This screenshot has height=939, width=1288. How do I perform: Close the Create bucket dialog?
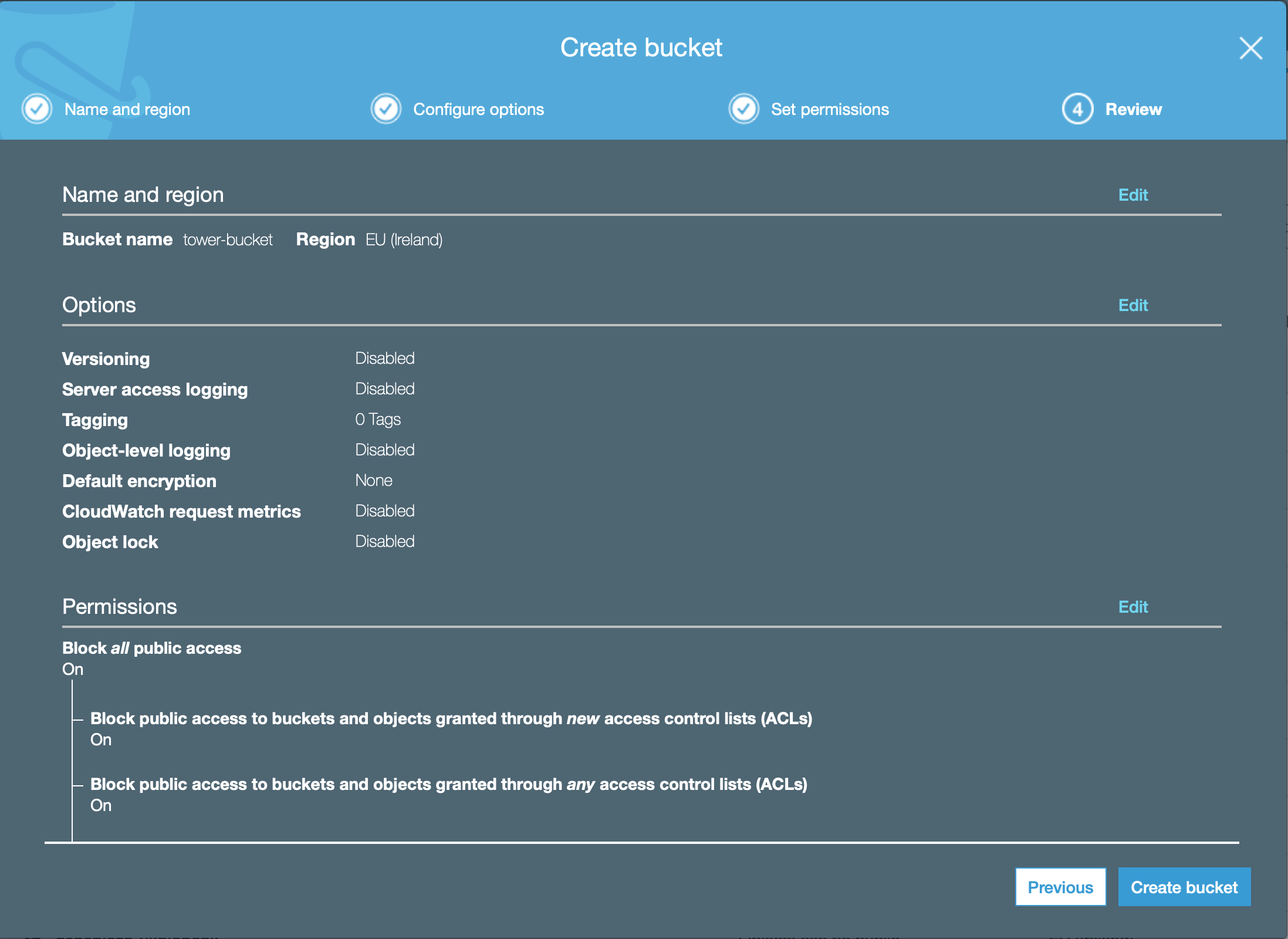coord(1250,48)
